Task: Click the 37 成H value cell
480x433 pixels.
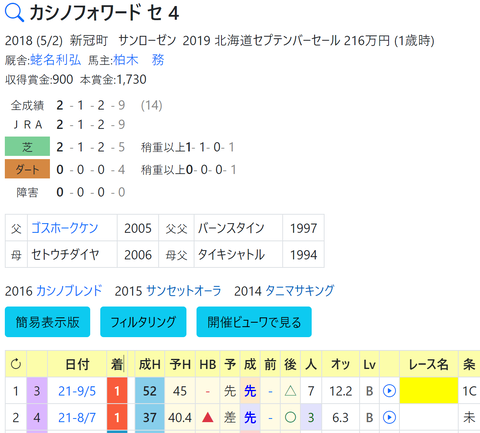Action: point(150,417)
